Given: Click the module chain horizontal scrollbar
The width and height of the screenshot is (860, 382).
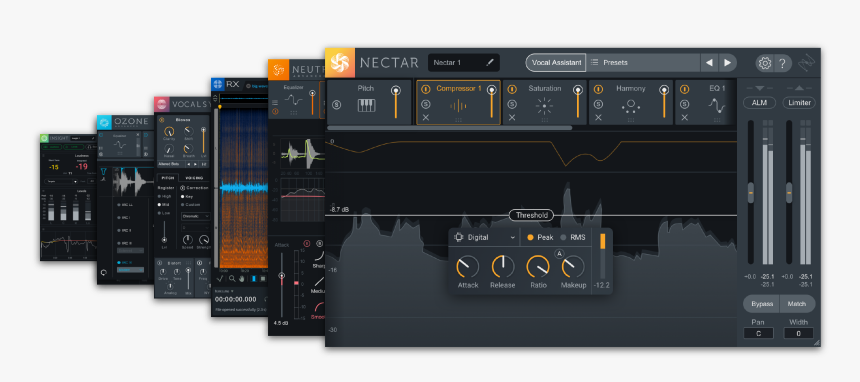Looking at the screenshot, I should [x=450, y=128].
